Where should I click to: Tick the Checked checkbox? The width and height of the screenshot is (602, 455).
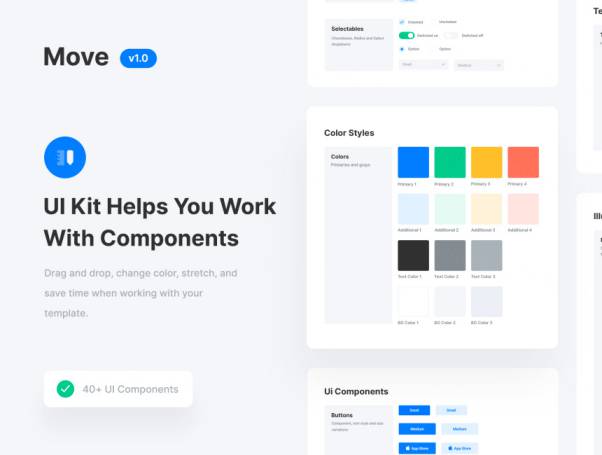[402, 21]
